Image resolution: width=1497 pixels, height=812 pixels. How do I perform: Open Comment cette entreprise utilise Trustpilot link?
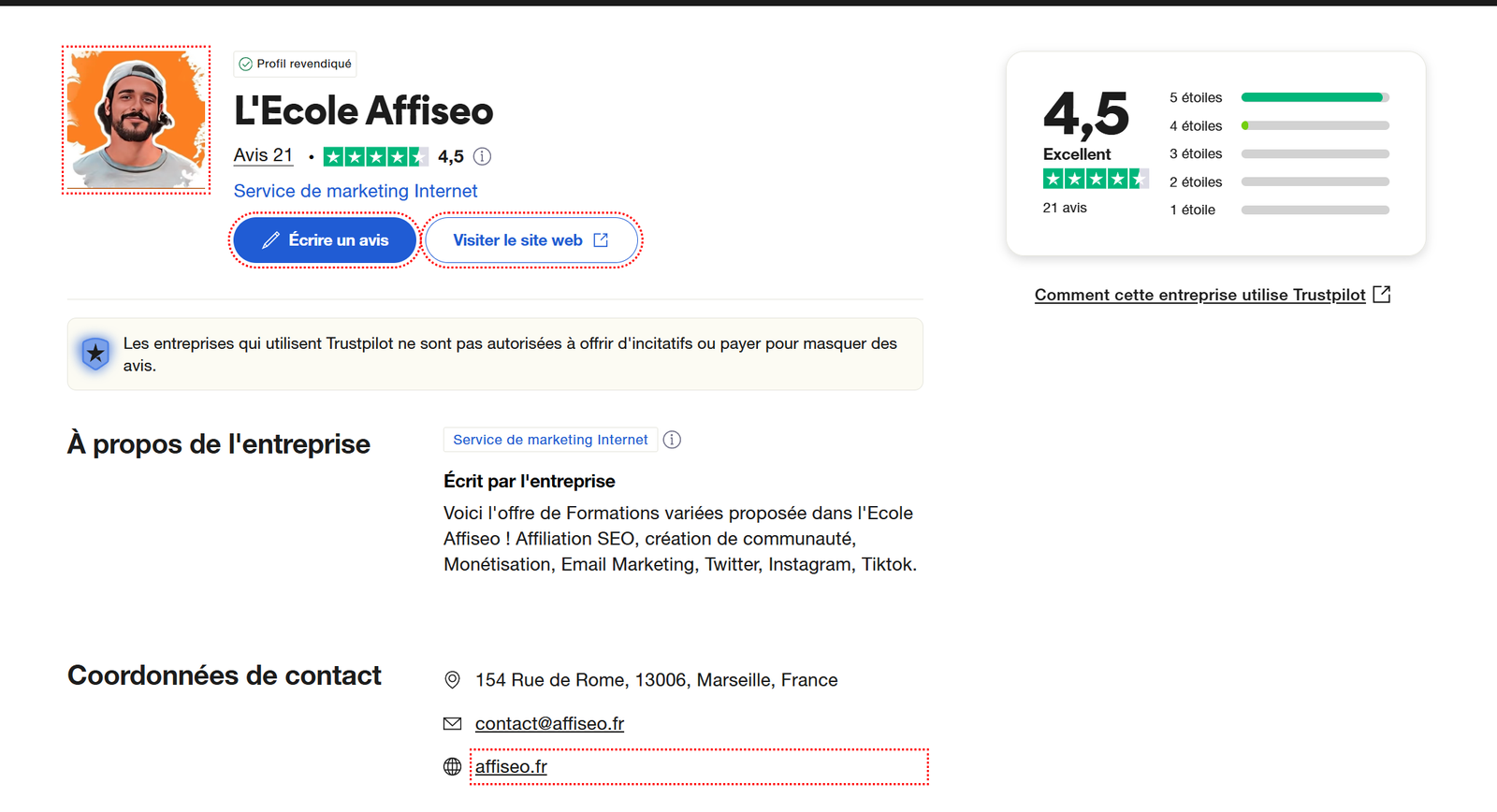point(1199,295)
